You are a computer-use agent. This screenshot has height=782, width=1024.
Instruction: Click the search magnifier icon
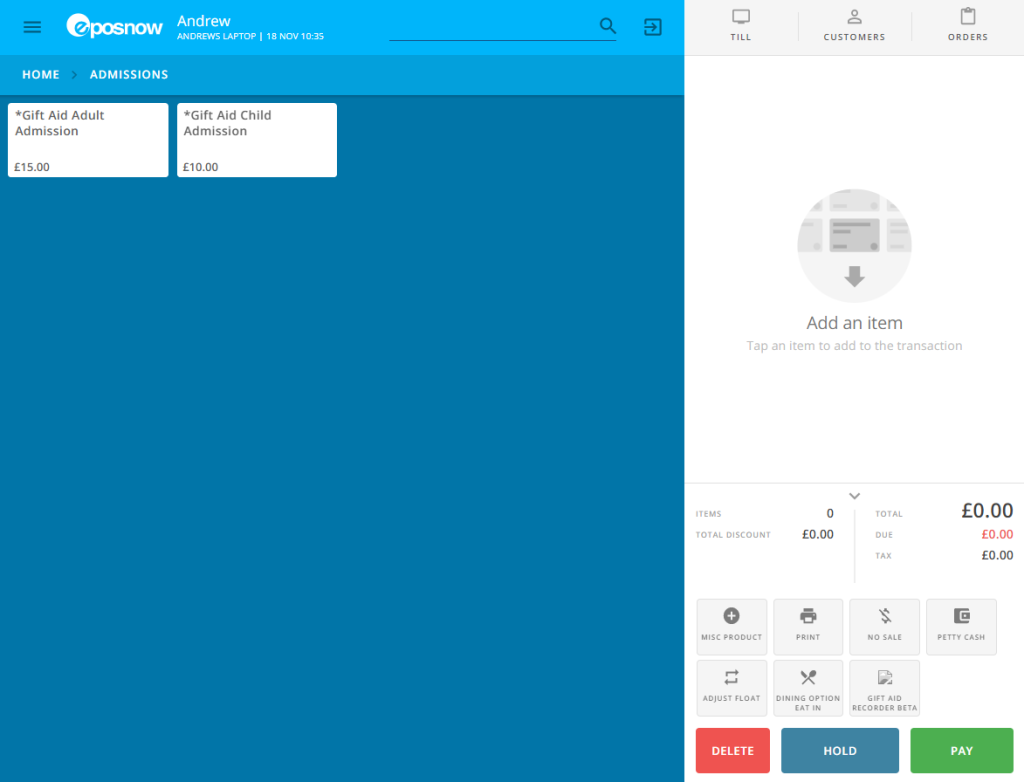coord(607,25)
